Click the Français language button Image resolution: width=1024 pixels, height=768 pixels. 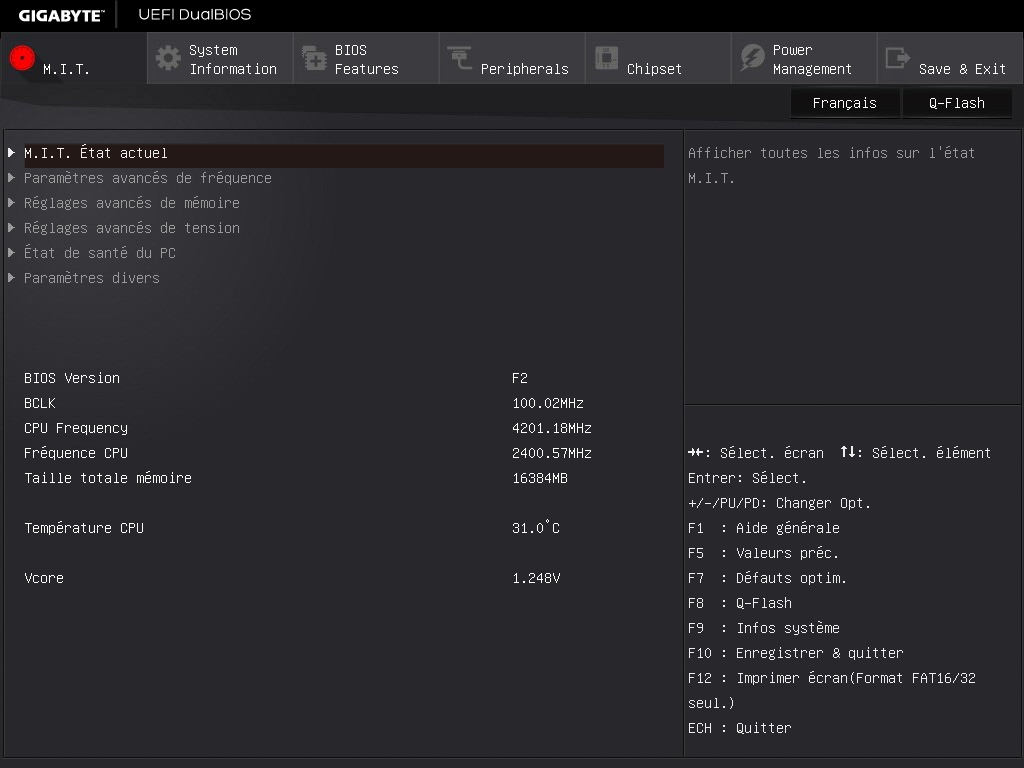pos(844,103)
